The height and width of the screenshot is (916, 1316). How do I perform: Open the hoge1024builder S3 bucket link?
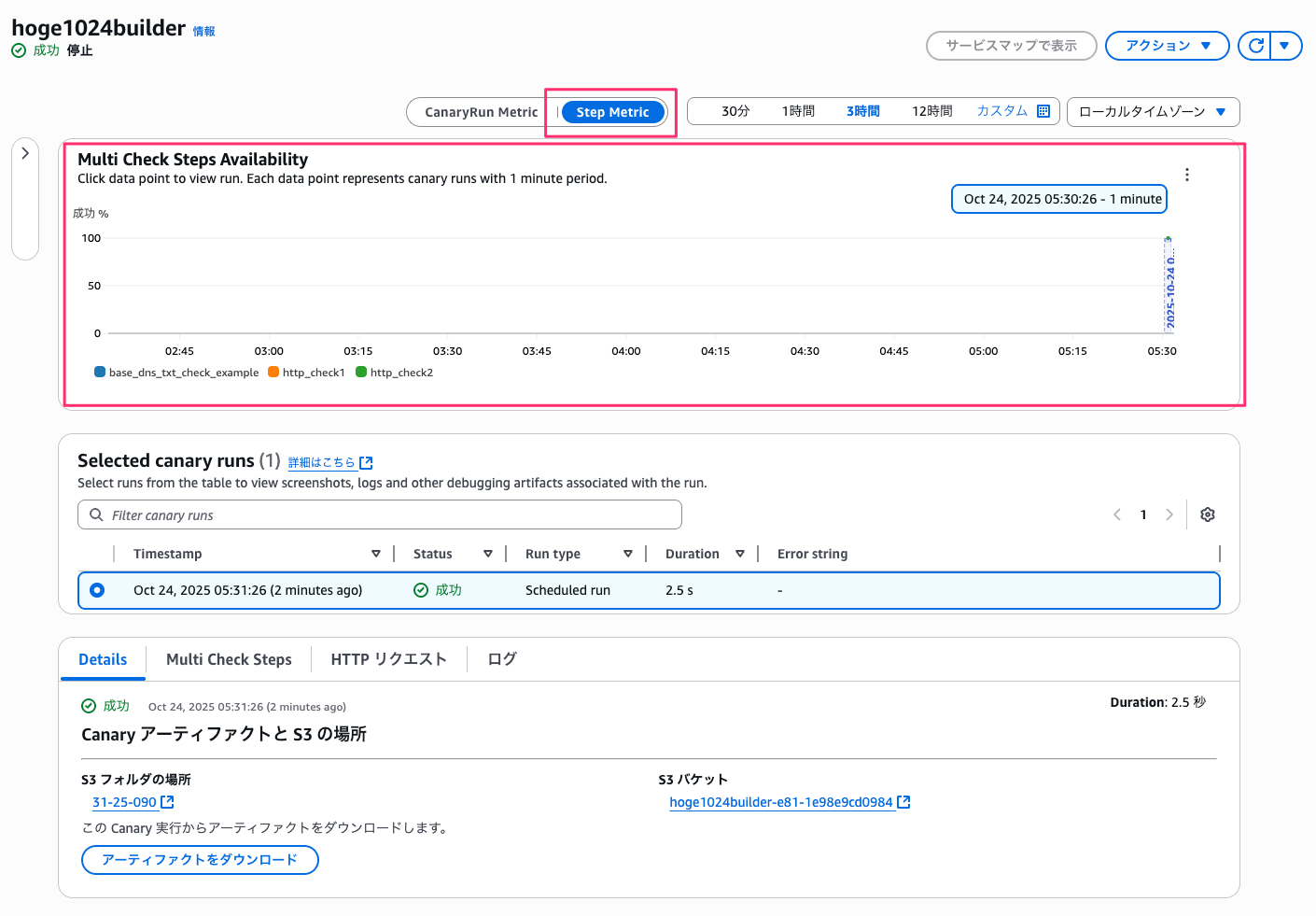pos(781,802)
